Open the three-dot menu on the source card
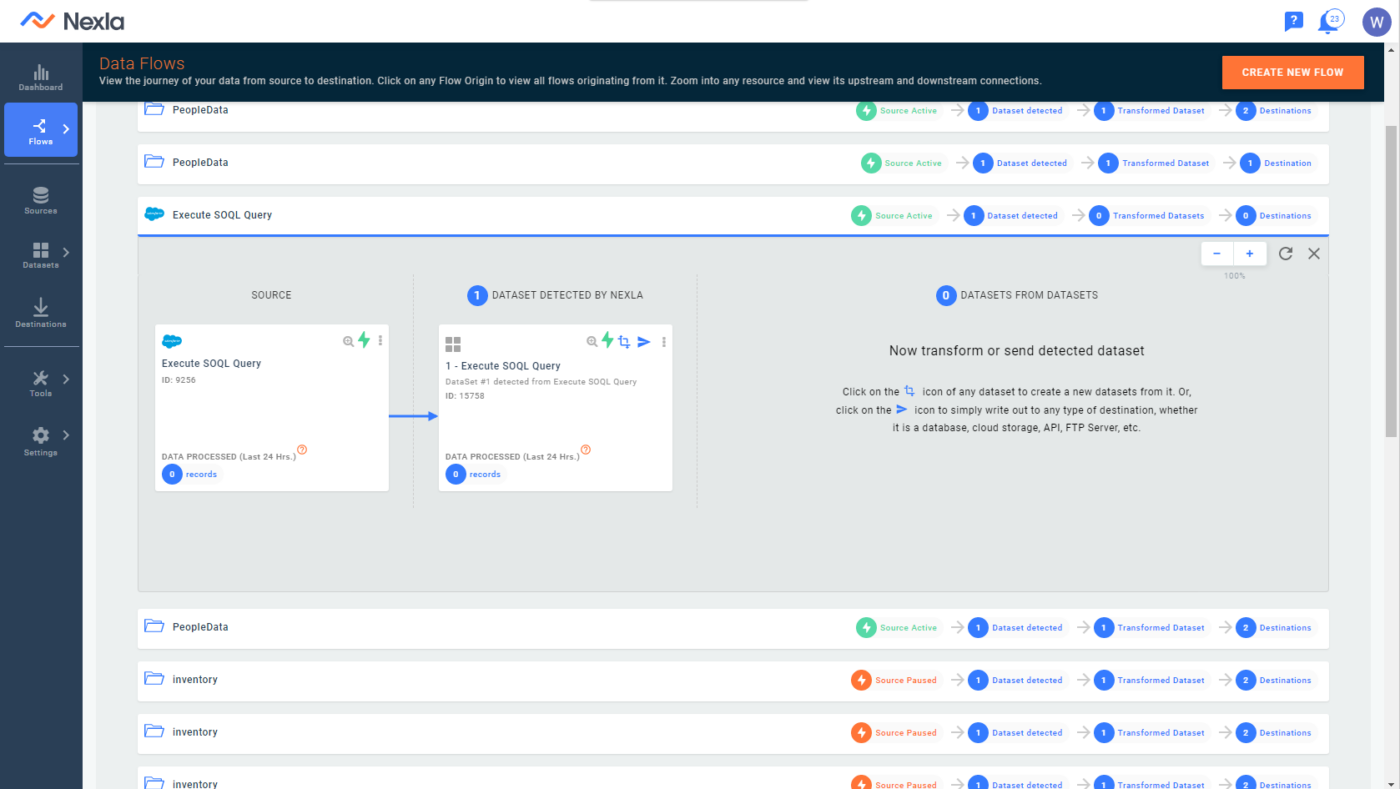This screenshot has width=1400, height=789. click(380, 340)
